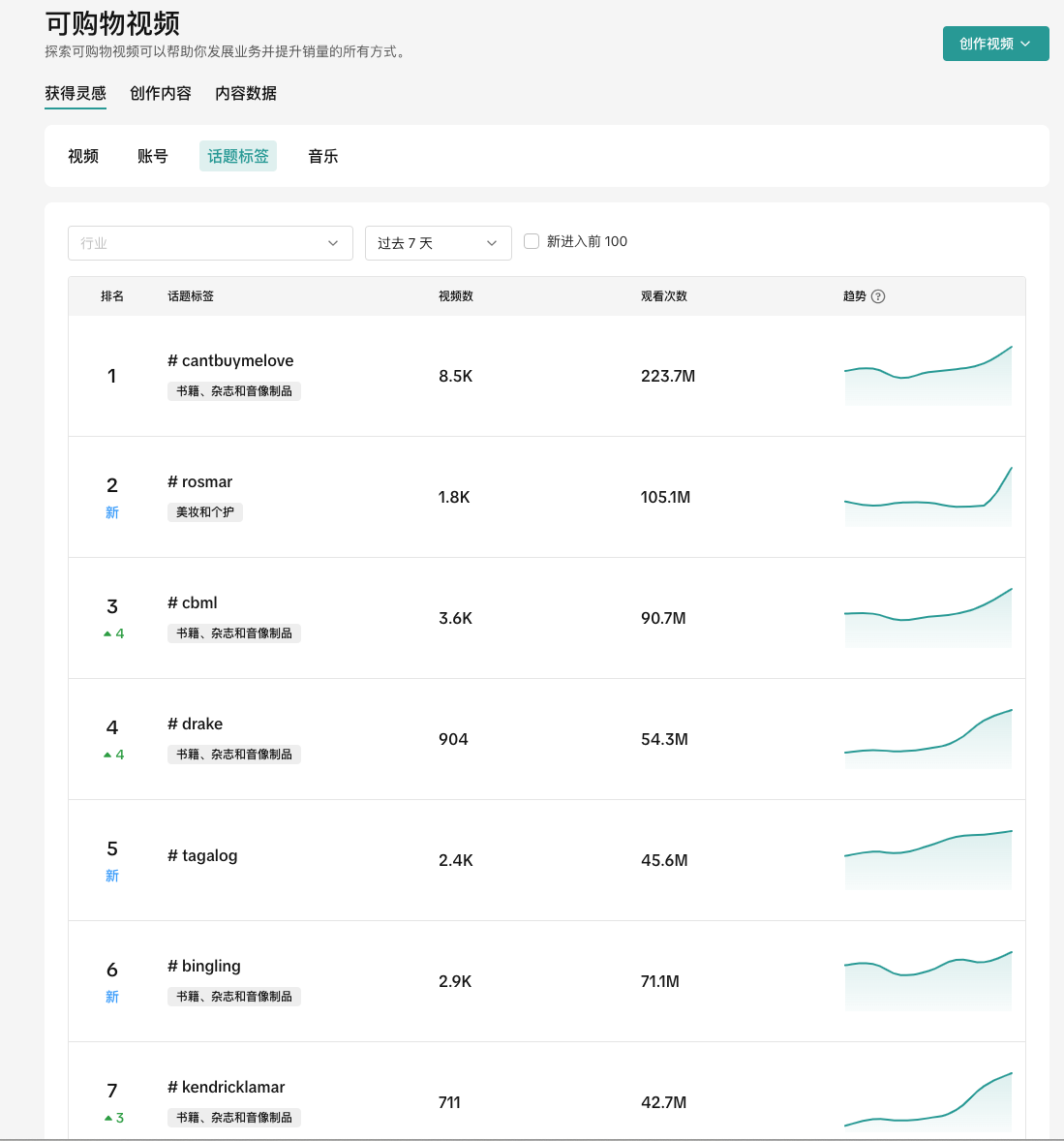Click the # kendricklamar hashtag
Viewport: 1064px width, 1141px height.
coord(227,1087)
